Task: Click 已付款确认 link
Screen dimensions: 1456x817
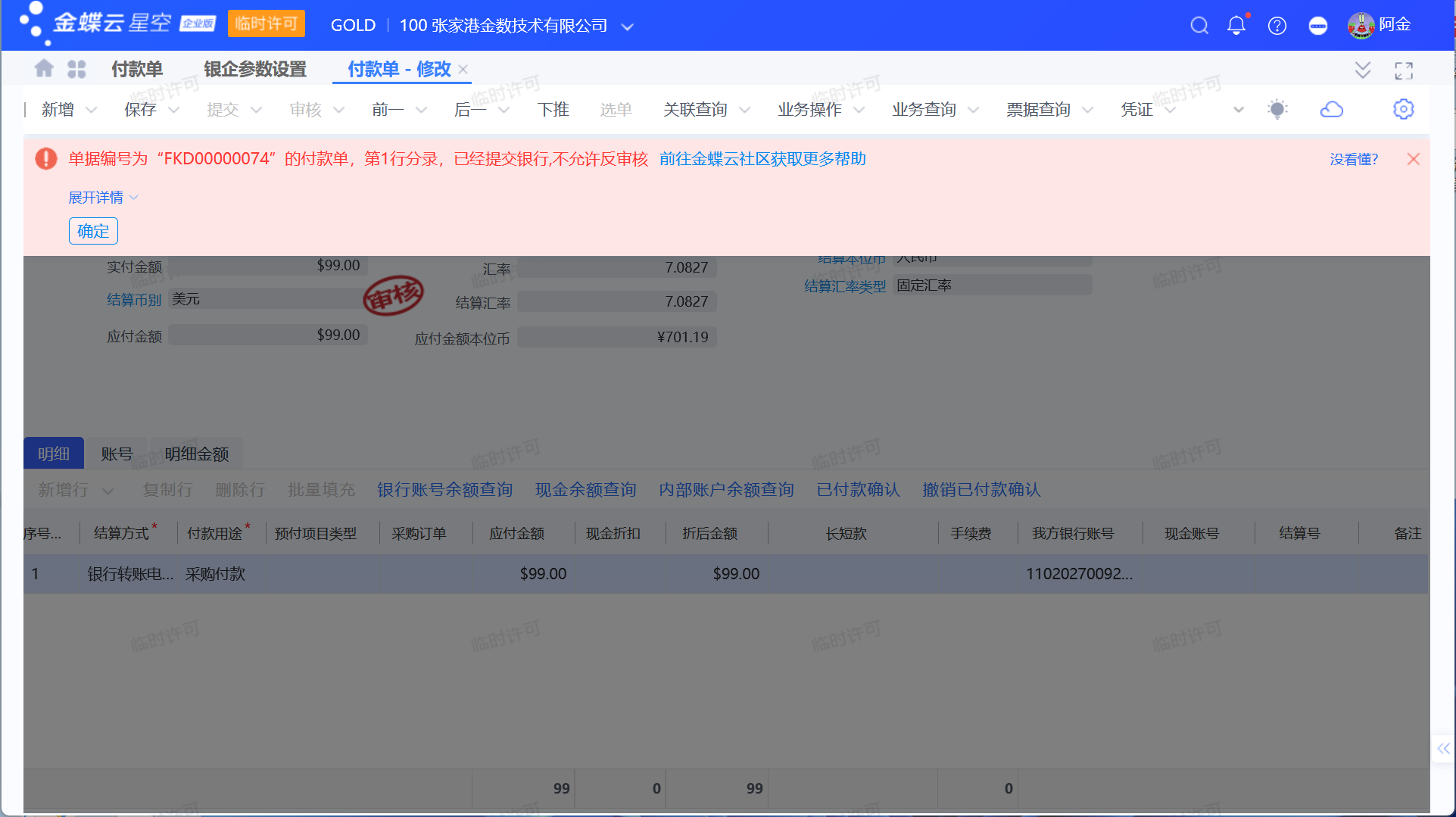Action: click(x=858, y=490)
